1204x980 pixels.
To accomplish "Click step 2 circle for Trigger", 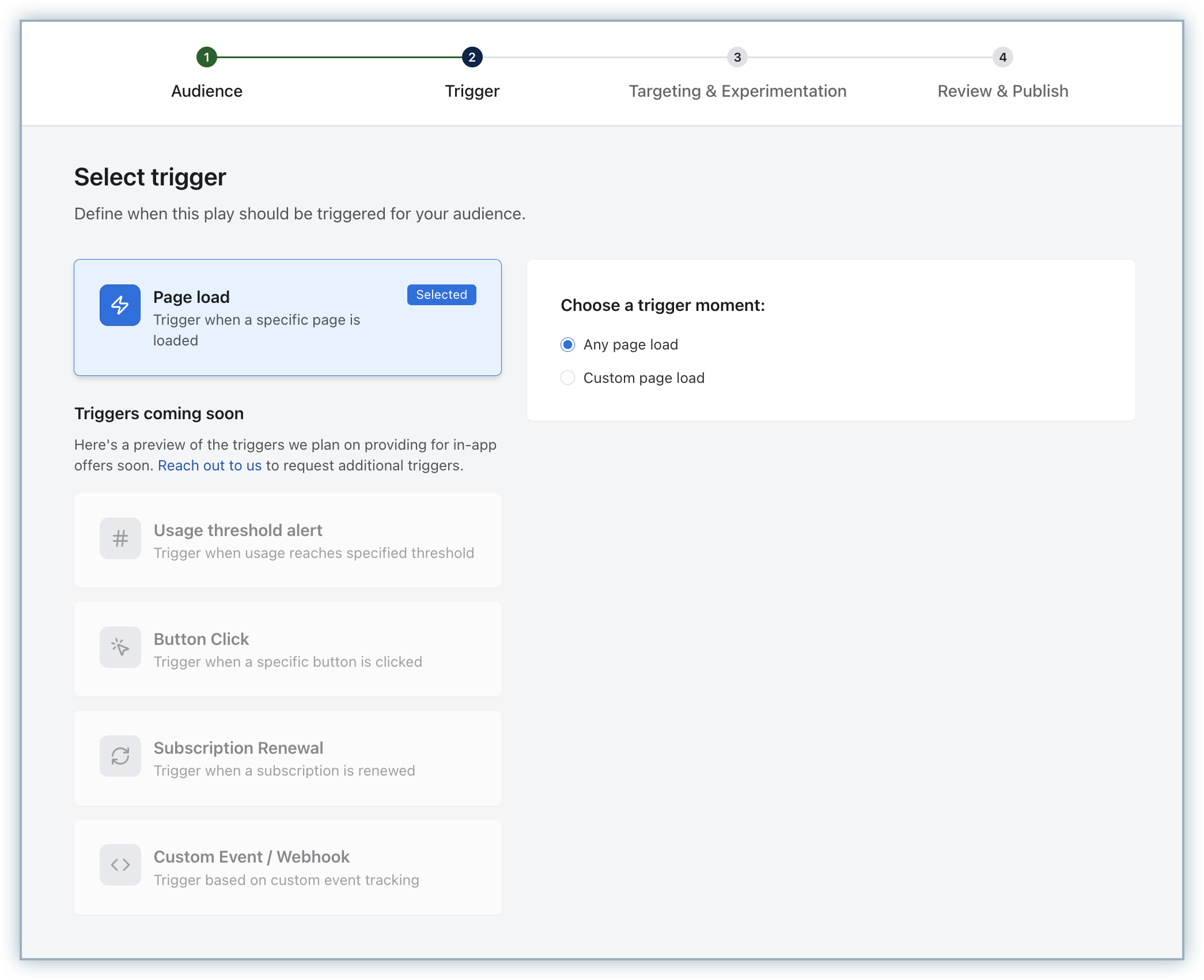I will click(x=472, y=57).
